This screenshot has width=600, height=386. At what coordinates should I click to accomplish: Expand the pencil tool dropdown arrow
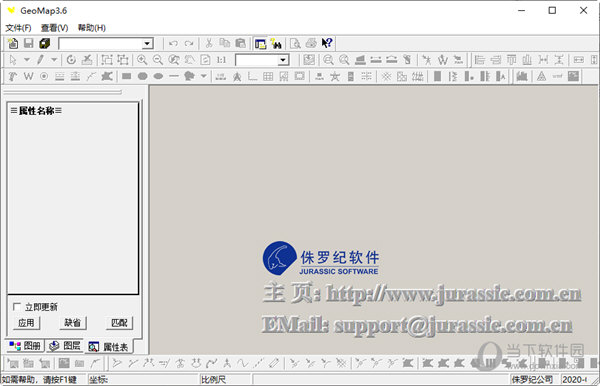54,60
